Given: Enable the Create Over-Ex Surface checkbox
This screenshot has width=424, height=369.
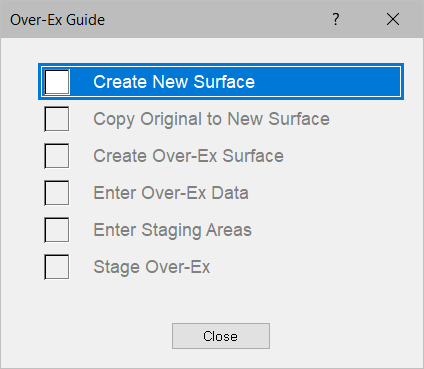Looking at the screenshot, I should (57, 156).
